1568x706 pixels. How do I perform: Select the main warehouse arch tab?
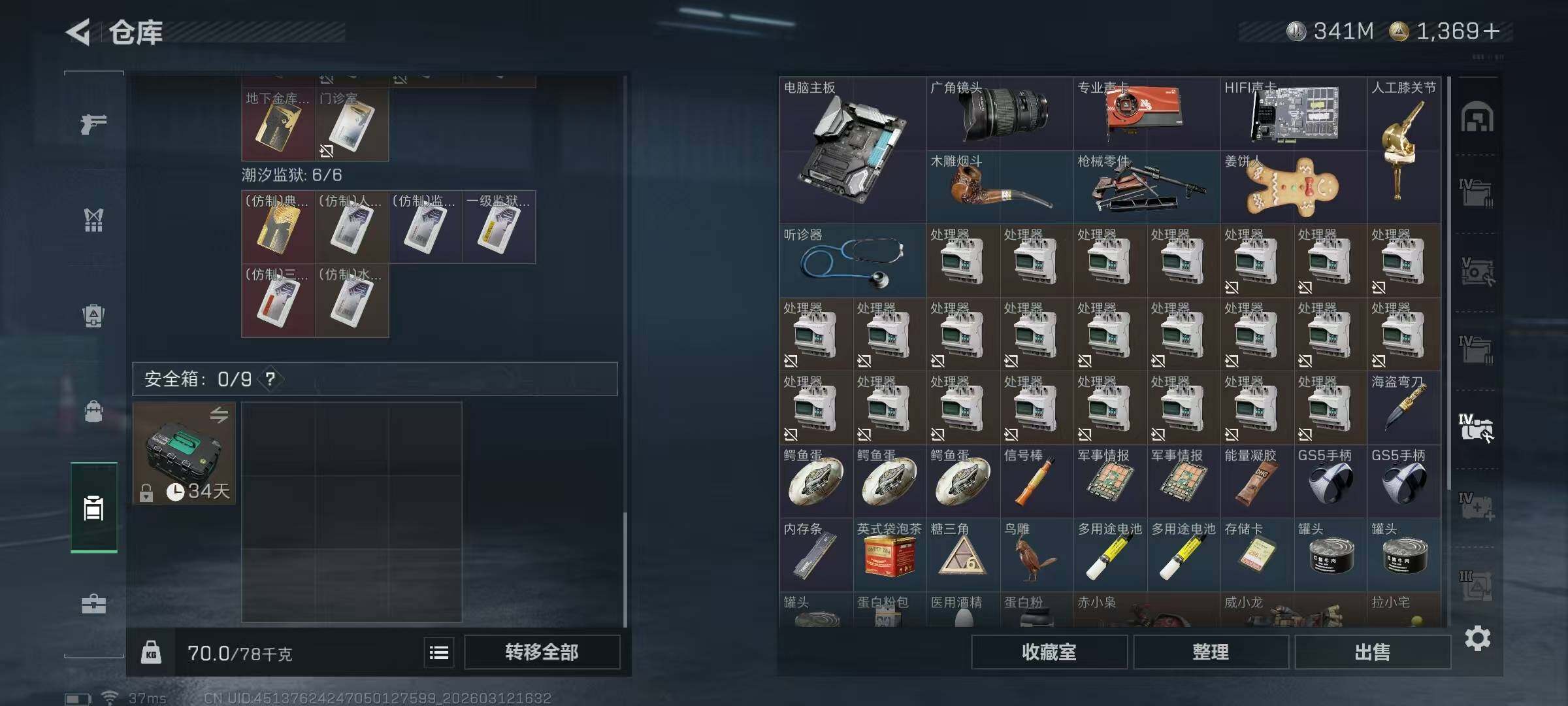1477,117
